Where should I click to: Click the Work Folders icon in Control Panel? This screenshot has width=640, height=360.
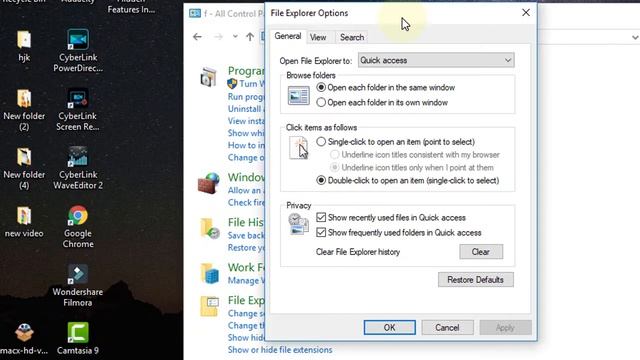coord(210,273)
